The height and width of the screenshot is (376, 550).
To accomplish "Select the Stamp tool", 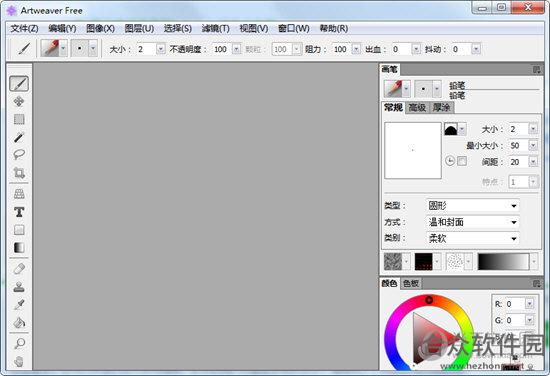I will [x=19, y=287].
